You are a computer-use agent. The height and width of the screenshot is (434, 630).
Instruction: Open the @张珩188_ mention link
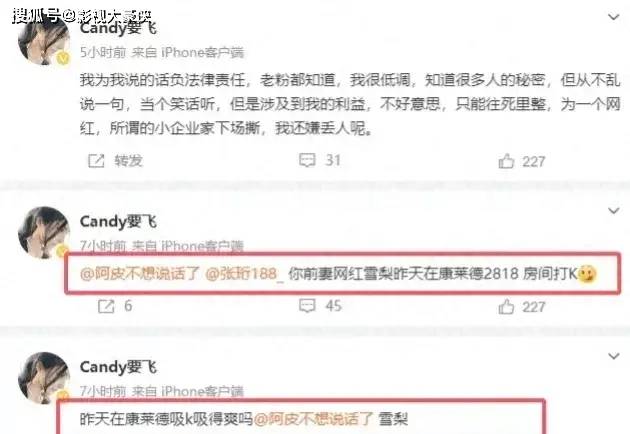tap(245, 274)
